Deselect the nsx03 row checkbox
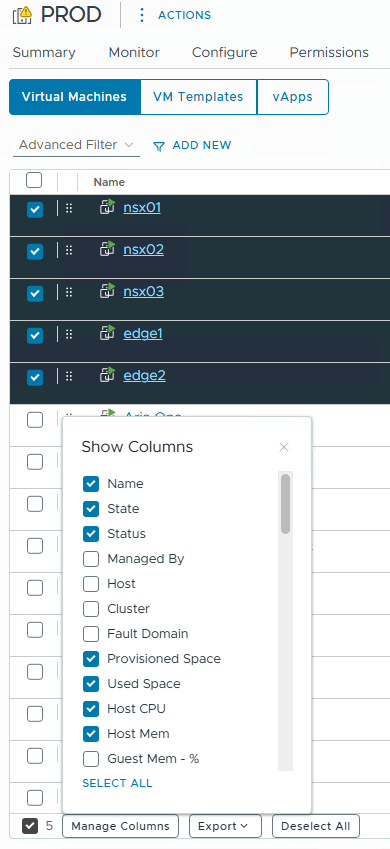 click(35, 293)
